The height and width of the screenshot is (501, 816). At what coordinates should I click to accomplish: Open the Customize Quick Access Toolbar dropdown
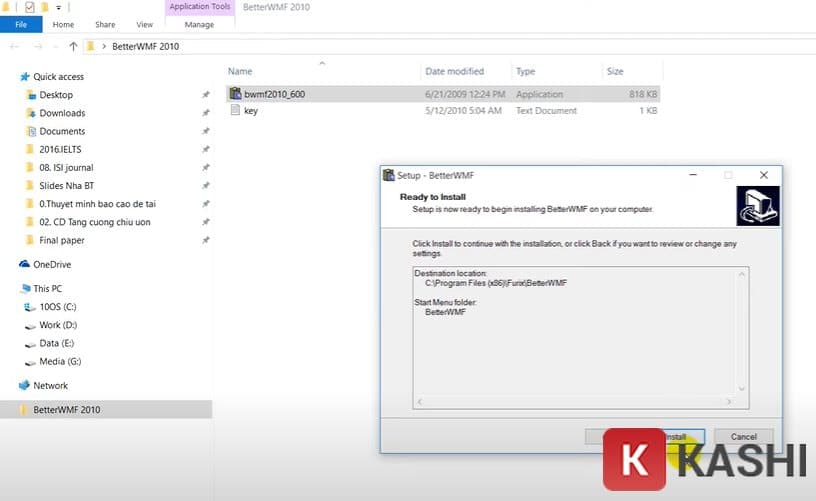coord(58,7)
